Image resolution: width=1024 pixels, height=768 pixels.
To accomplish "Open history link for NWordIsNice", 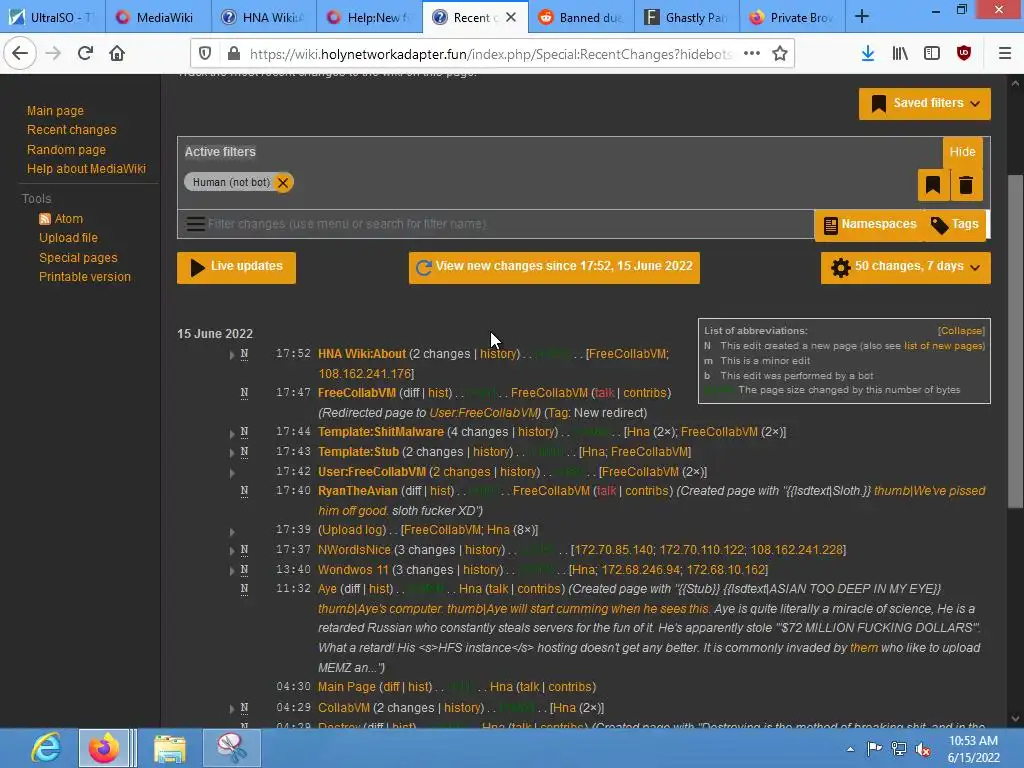I will coord(483,550).
